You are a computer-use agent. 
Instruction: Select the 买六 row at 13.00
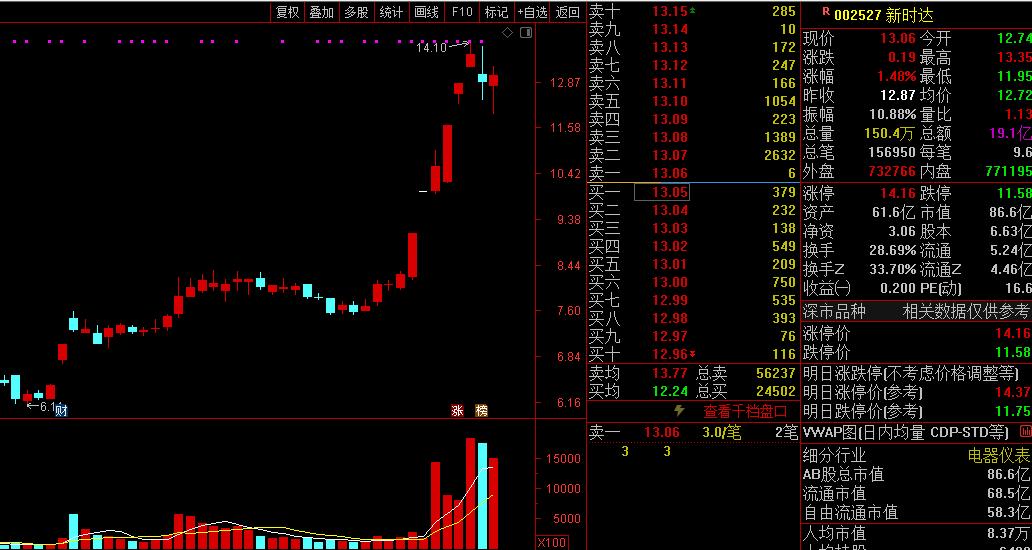coord(692,282)
